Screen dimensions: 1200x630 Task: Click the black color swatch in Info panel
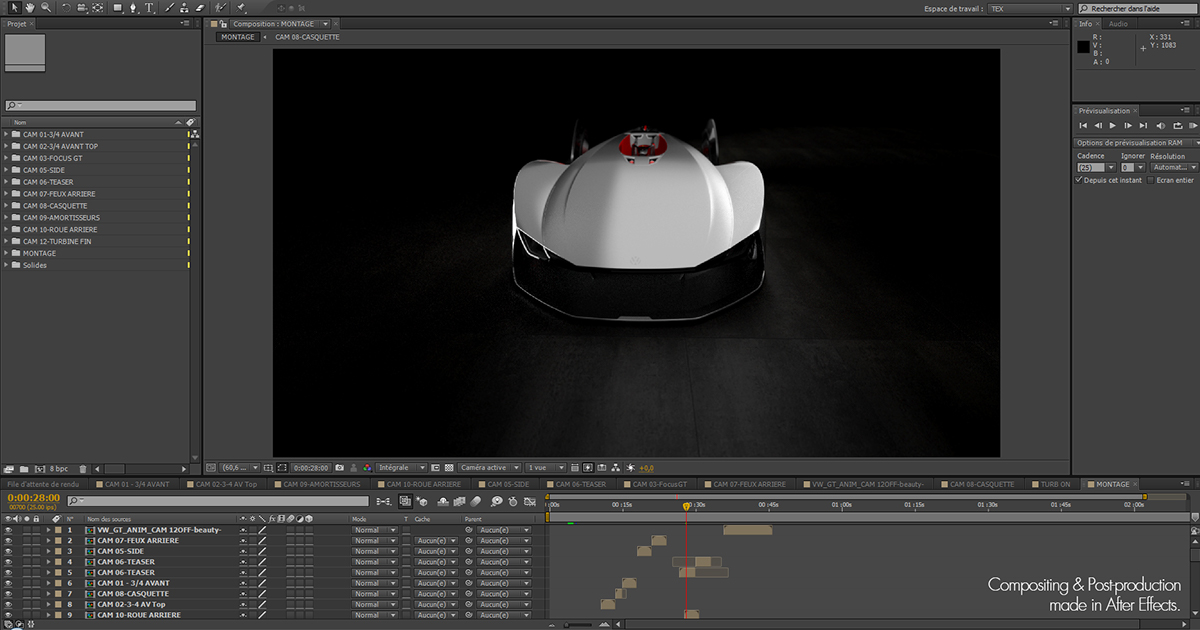1083,47
